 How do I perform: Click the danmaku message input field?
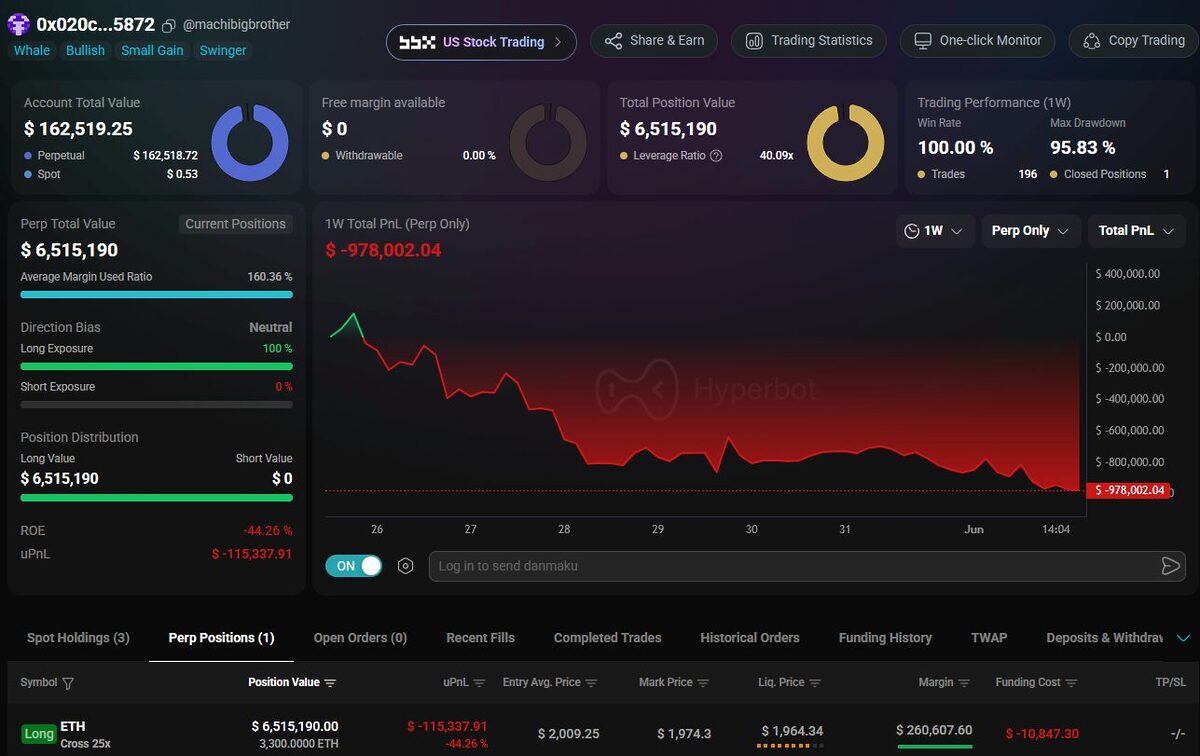click(792, 566)
